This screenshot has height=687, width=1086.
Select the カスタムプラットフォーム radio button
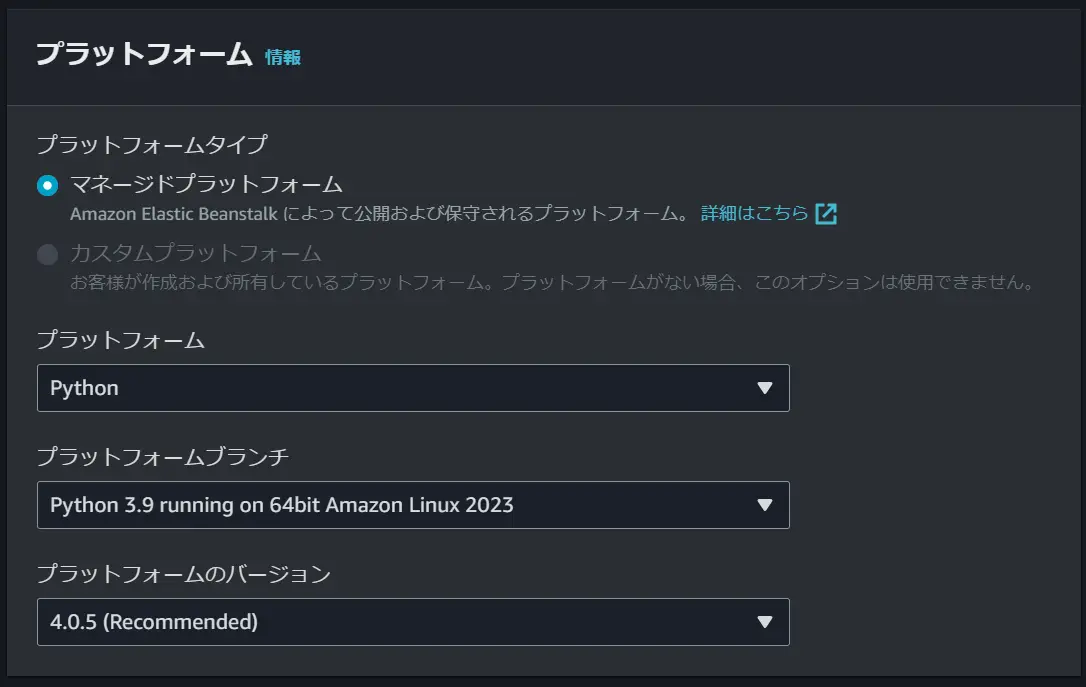click(47, 254)
